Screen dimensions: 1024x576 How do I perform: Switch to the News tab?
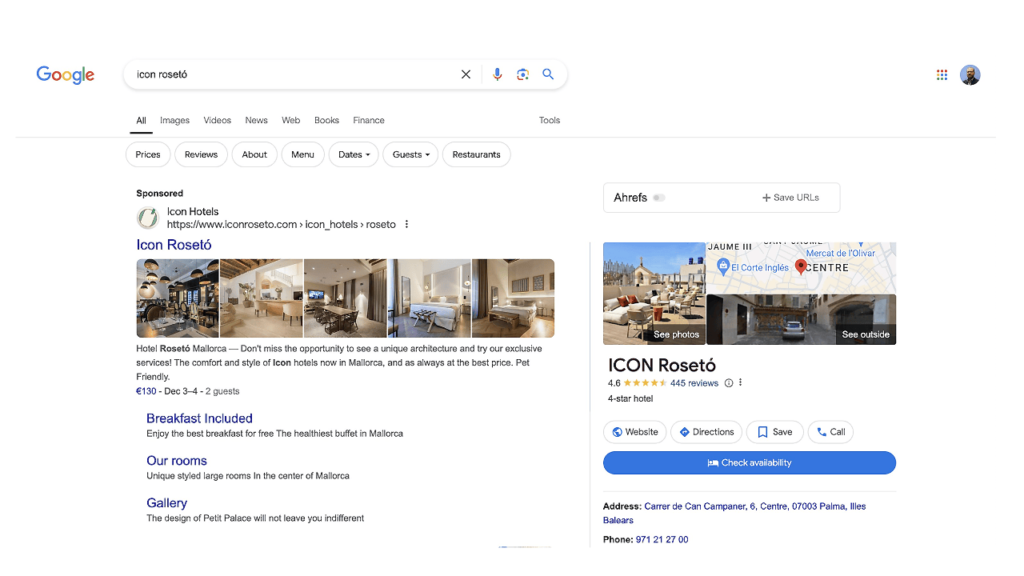(256, 120)
